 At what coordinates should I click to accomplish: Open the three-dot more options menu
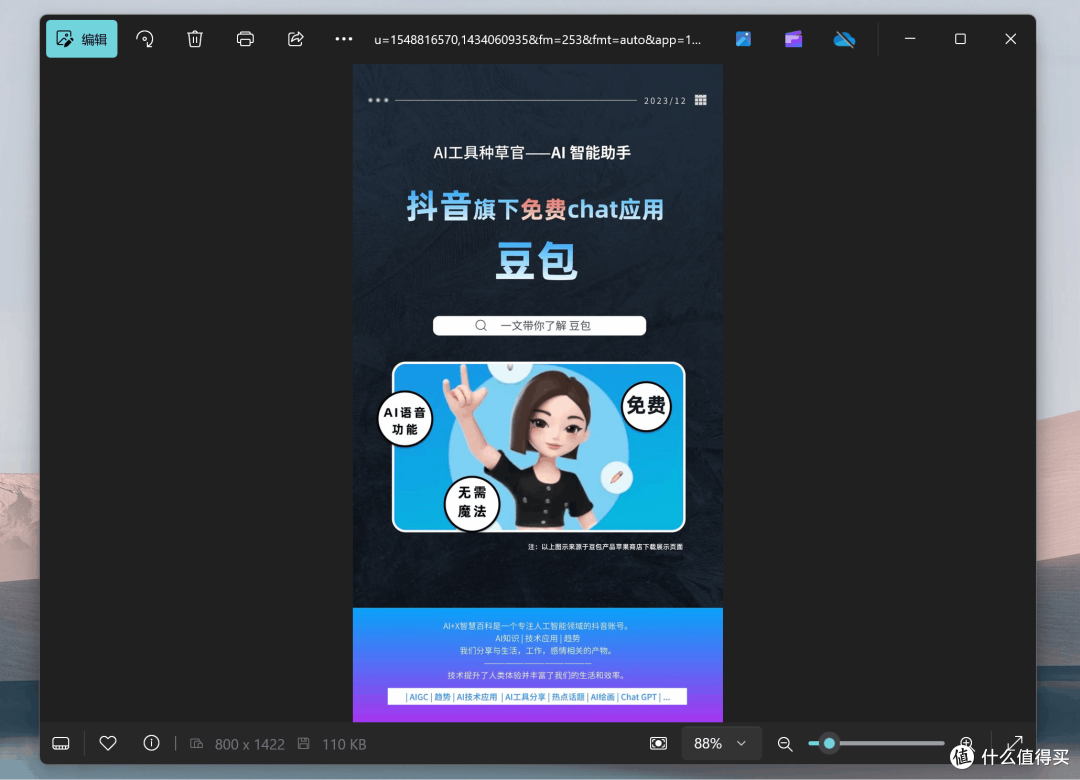tap(344, 39)
